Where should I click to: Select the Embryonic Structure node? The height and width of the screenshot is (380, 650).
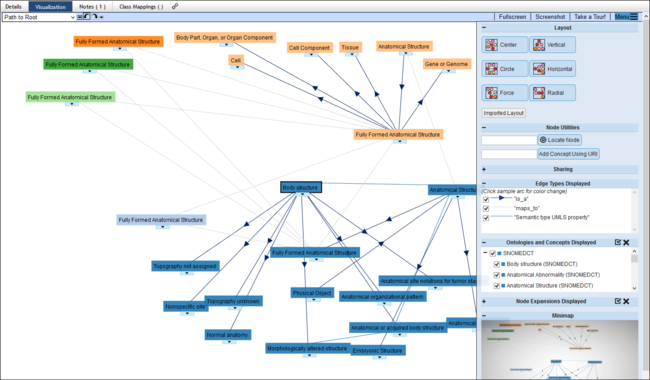(x=378, y=351)
